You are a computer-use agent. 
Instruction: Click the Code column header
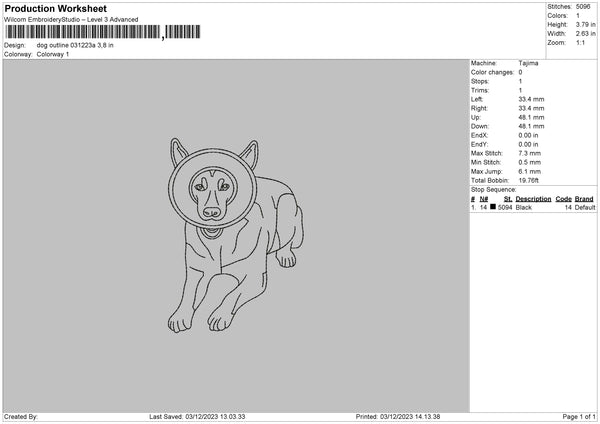pyautogui.click(x=563, y=199)
